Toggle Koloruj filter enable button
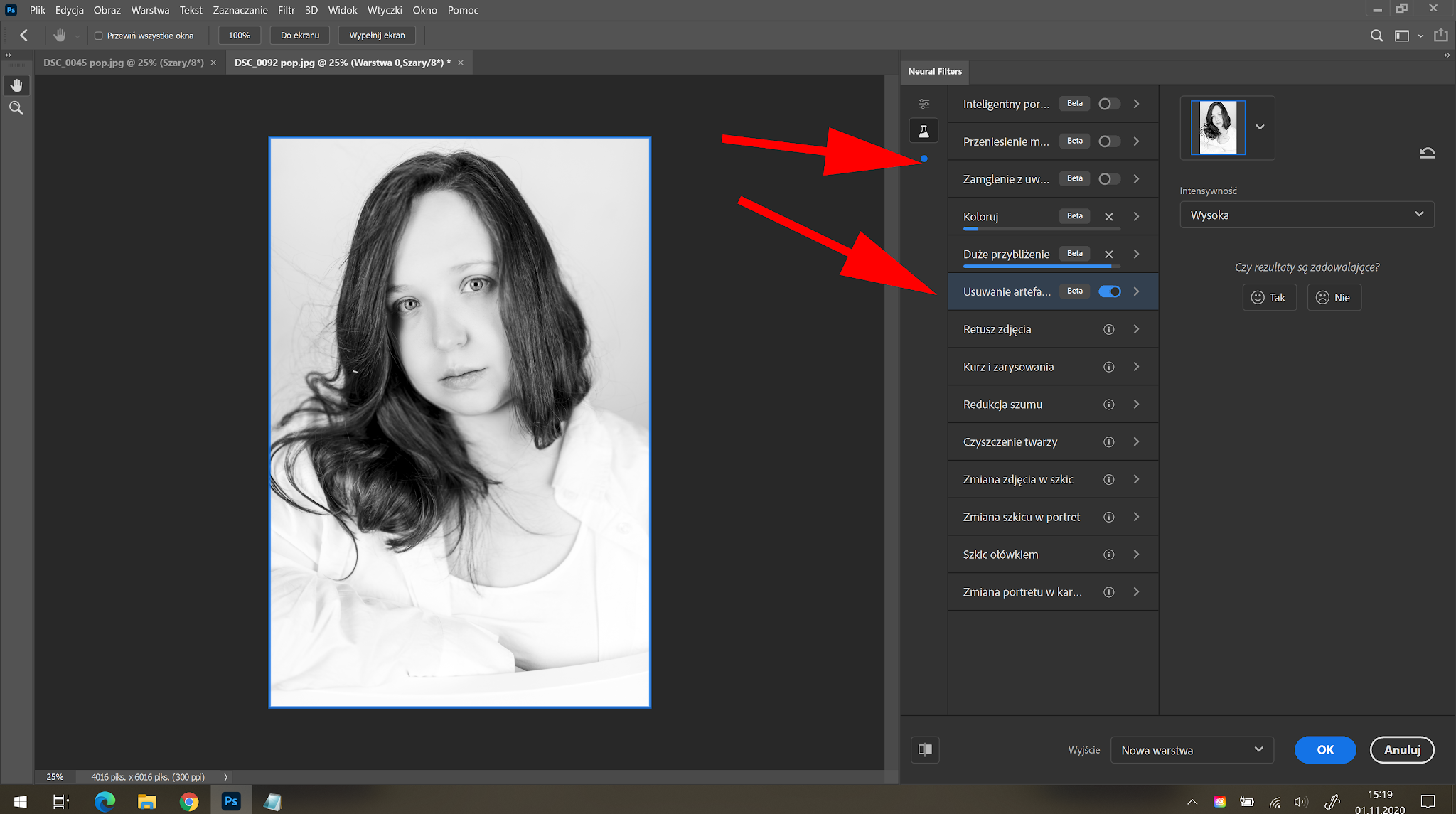This screenshot has width=1456, height=814. point(1107,216)
